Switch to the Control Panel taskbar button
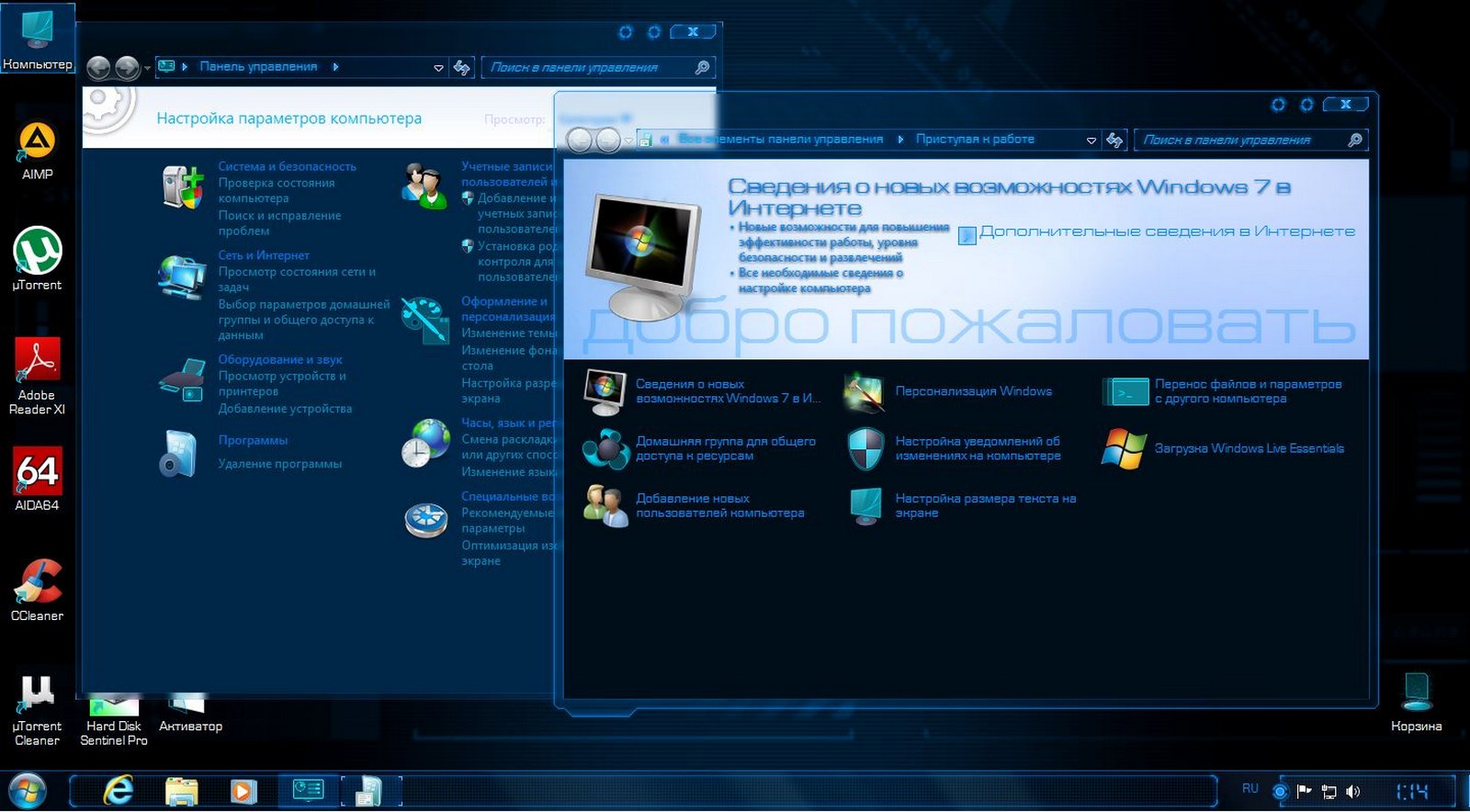Viewport: 1470px width, 812px height. tap(308, 790)
